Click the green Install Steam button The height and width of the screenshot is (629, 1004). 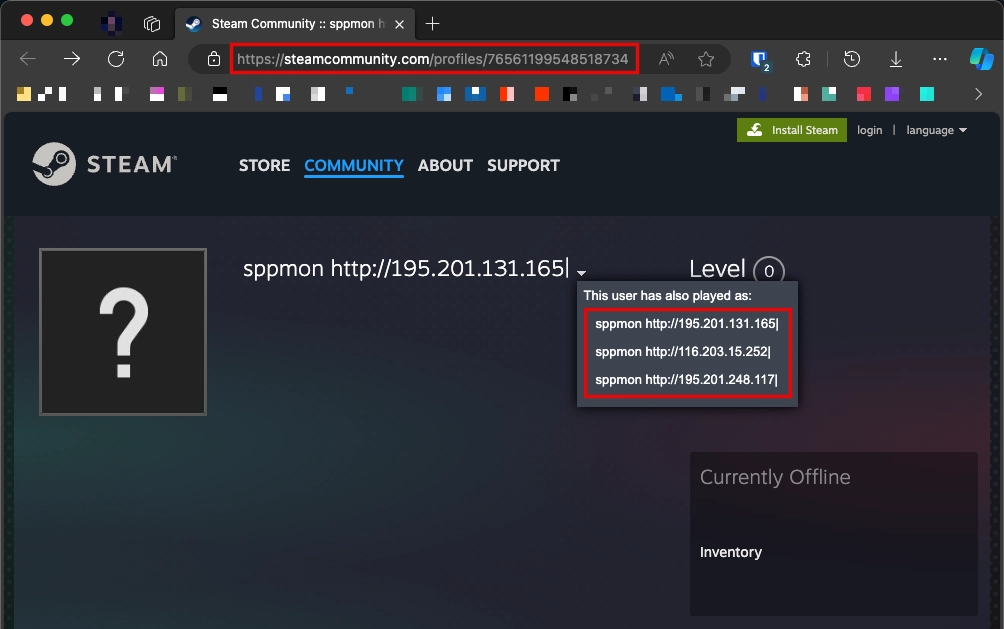[x=791, y=130]
